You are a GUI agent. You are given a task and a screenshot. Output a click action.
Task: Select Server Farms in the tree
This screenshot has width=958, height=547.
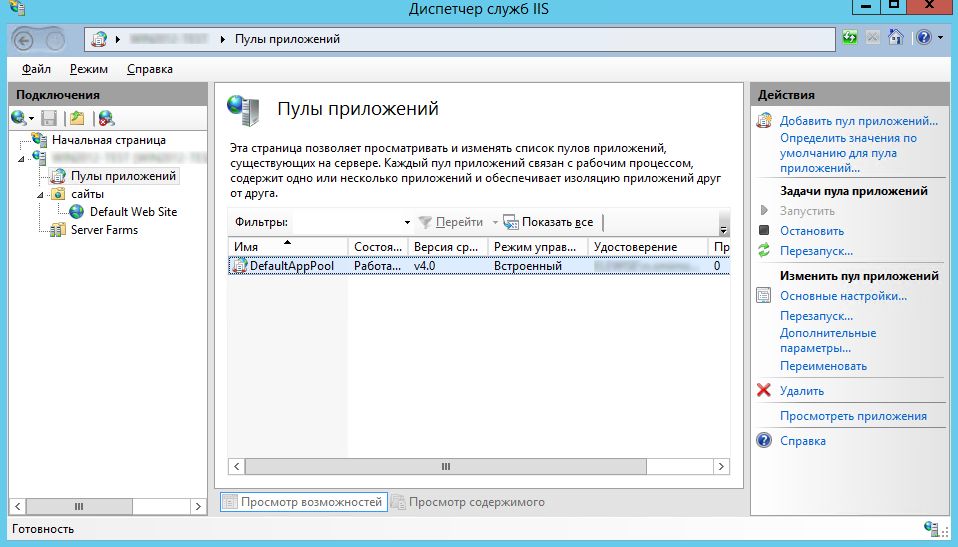pyautogui.click(x=104, y=230)
